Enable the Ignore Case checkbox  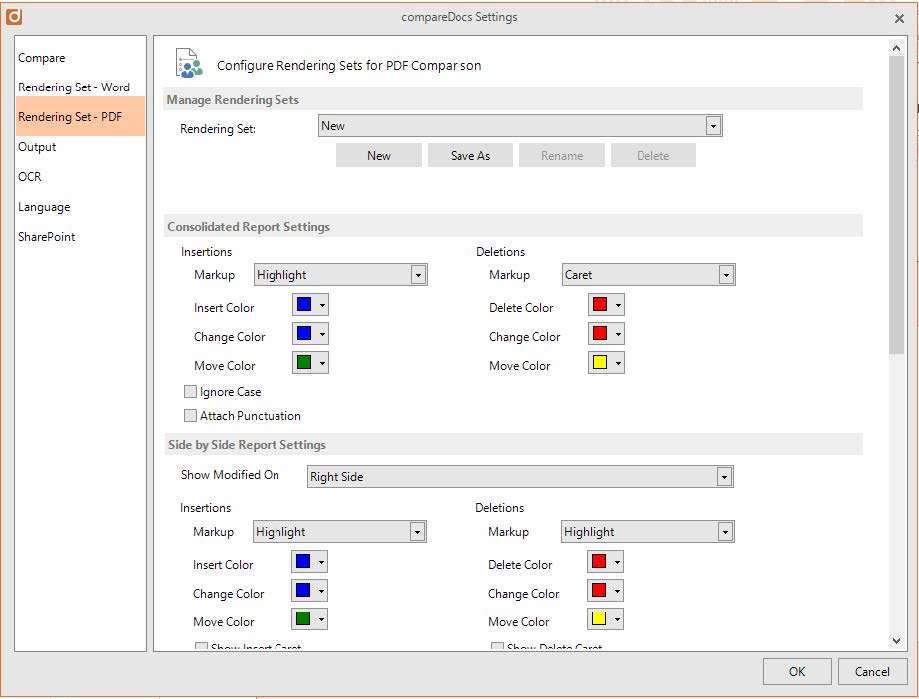pyautogui.click(x=190, y=391)
